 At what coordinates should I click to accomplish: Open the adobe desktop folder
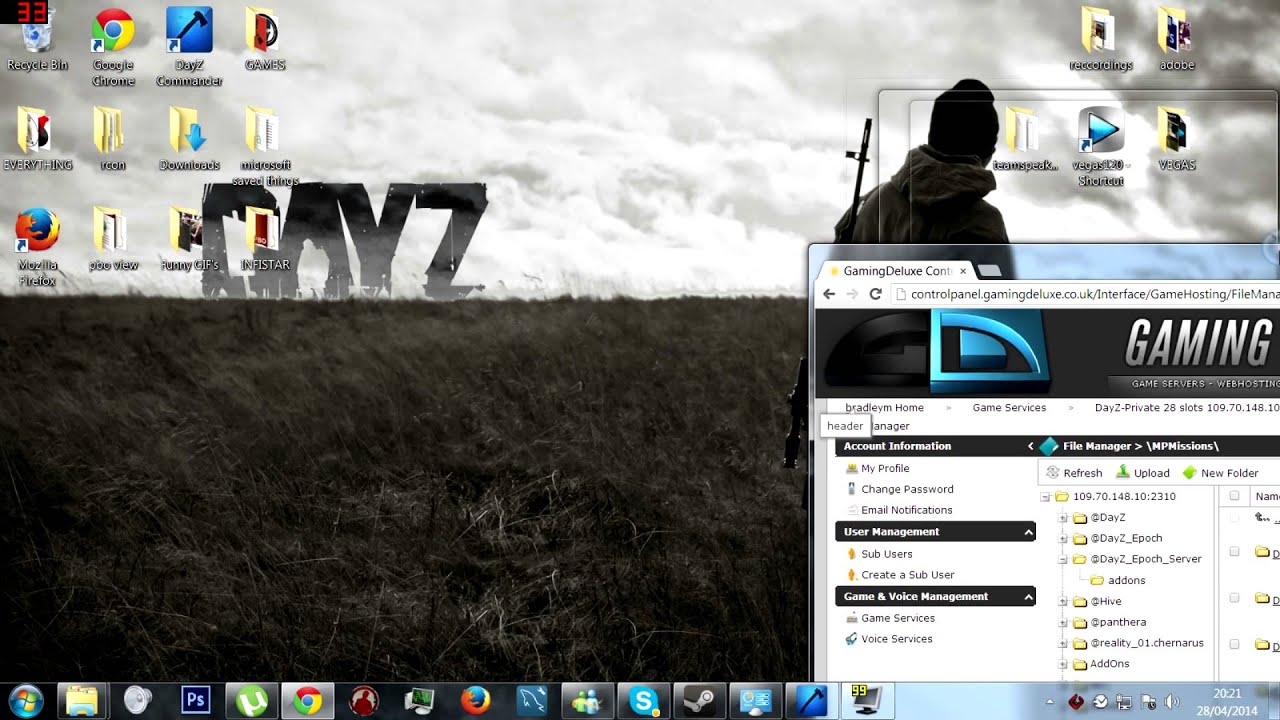[1177, 40]
